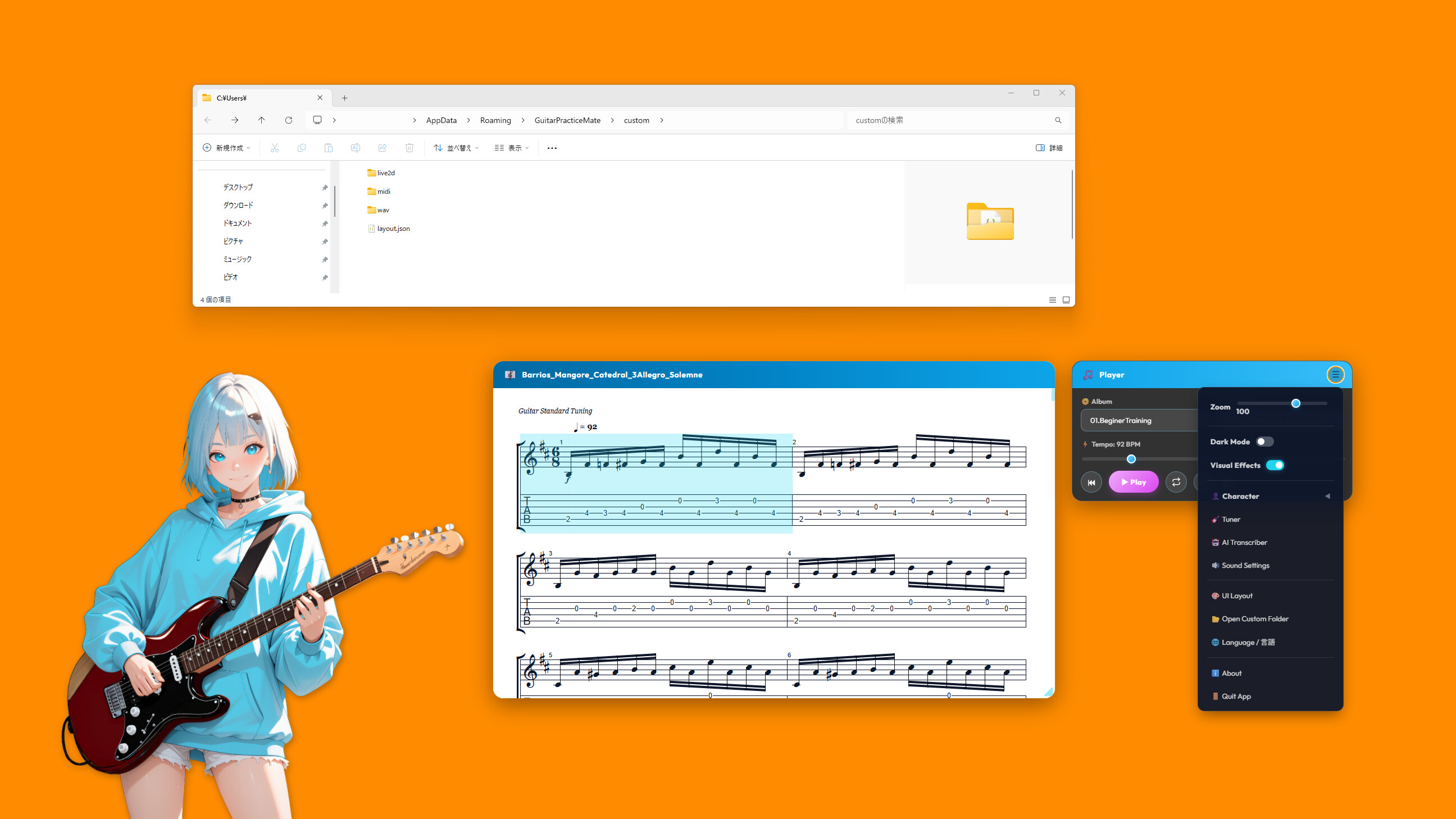Click custom breadcrumb segment
This screenshot has width=1456, height=819.
point(636,120)
